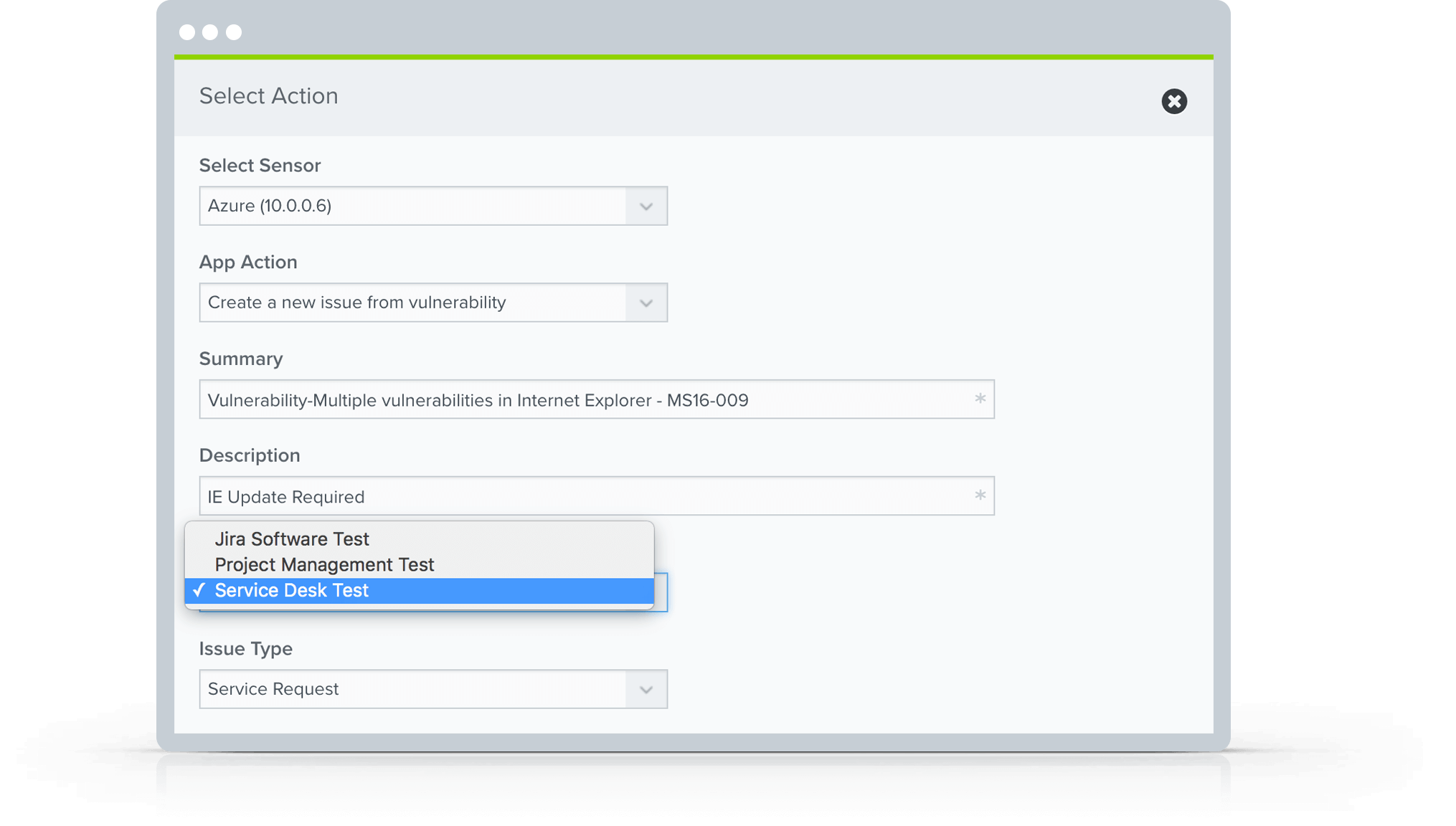This screenshot has height=826, width=1456.
Task: Click the asterisk icon in the Description field
Action: (x=980, y=495)
